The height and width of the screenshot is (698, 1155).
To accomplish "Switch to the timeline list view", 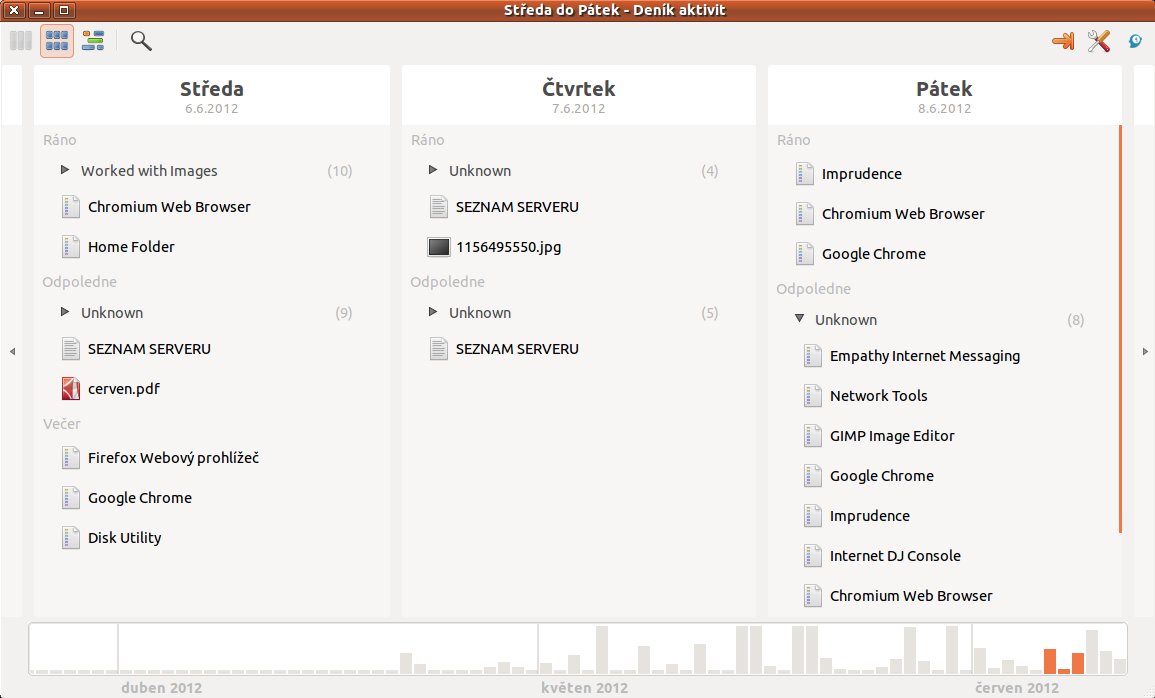I will (x=93, y=40).
